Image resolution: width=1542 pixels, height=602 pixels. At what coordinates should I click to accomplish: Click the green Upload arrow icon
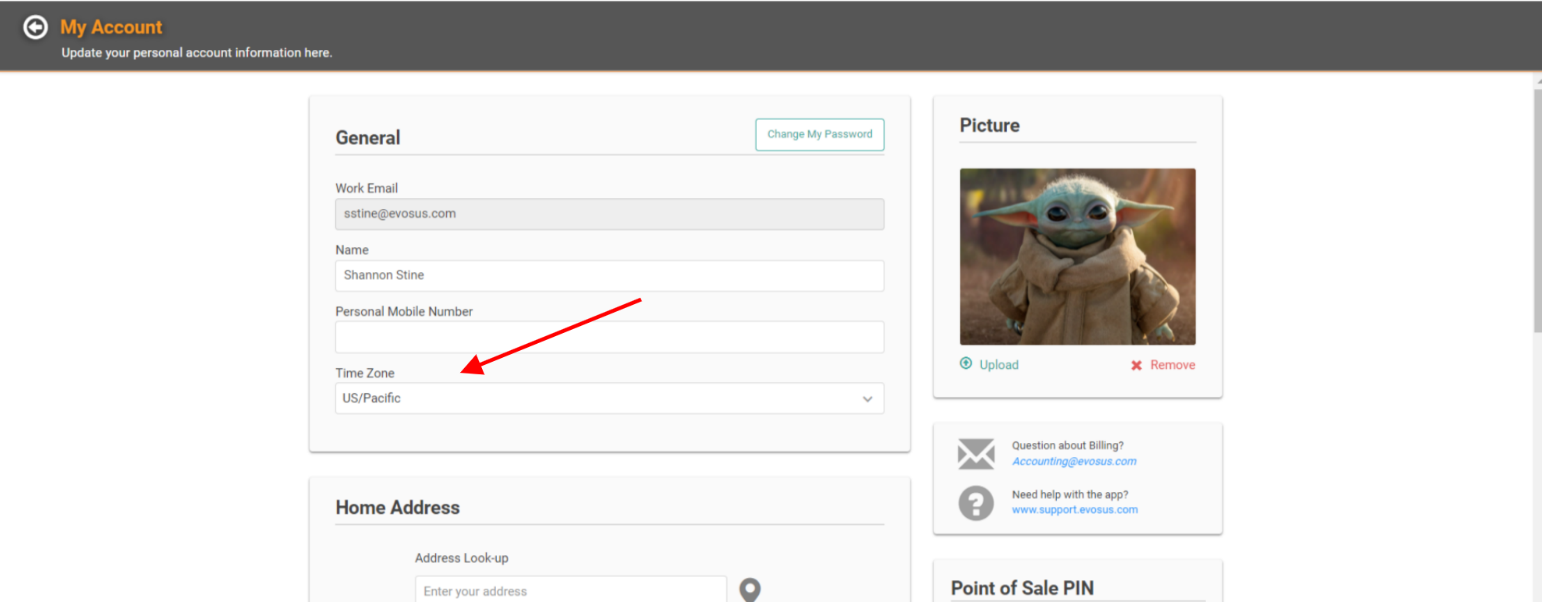[x=966, y=364]
